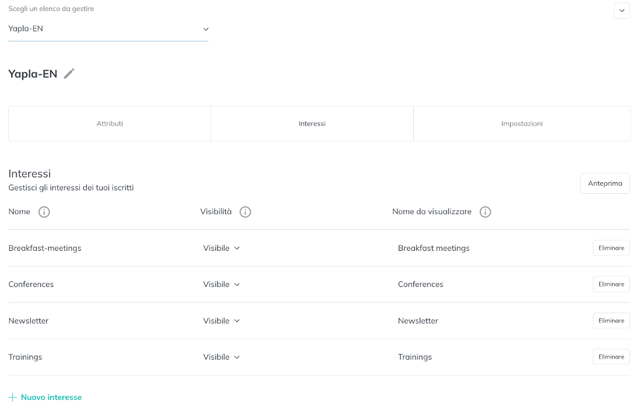Open visibility dropdown for Newsletter
640x411 pixels.
point(221,321)
